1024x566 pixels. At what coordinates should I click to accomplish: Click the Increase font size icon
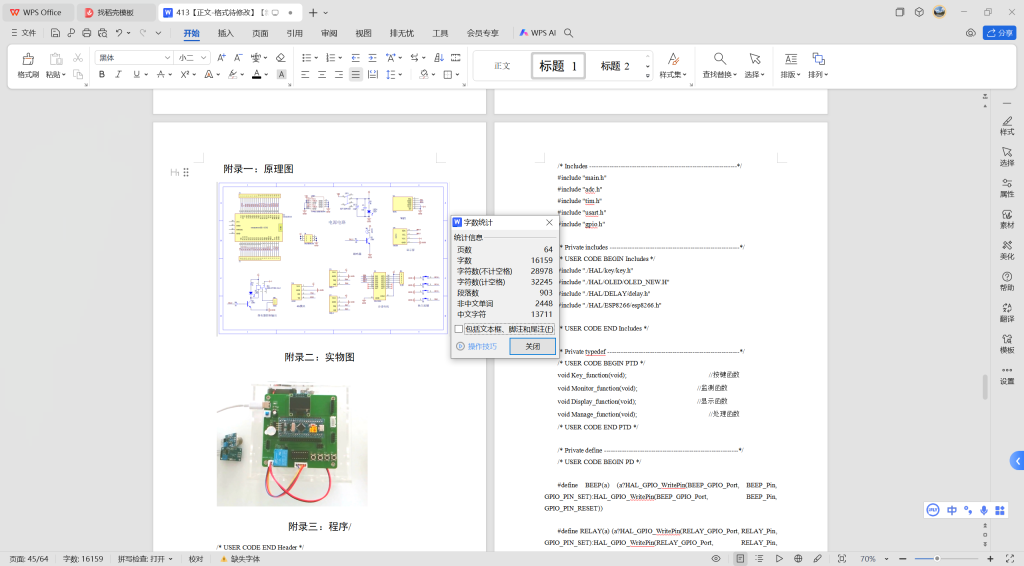(221, 57)
